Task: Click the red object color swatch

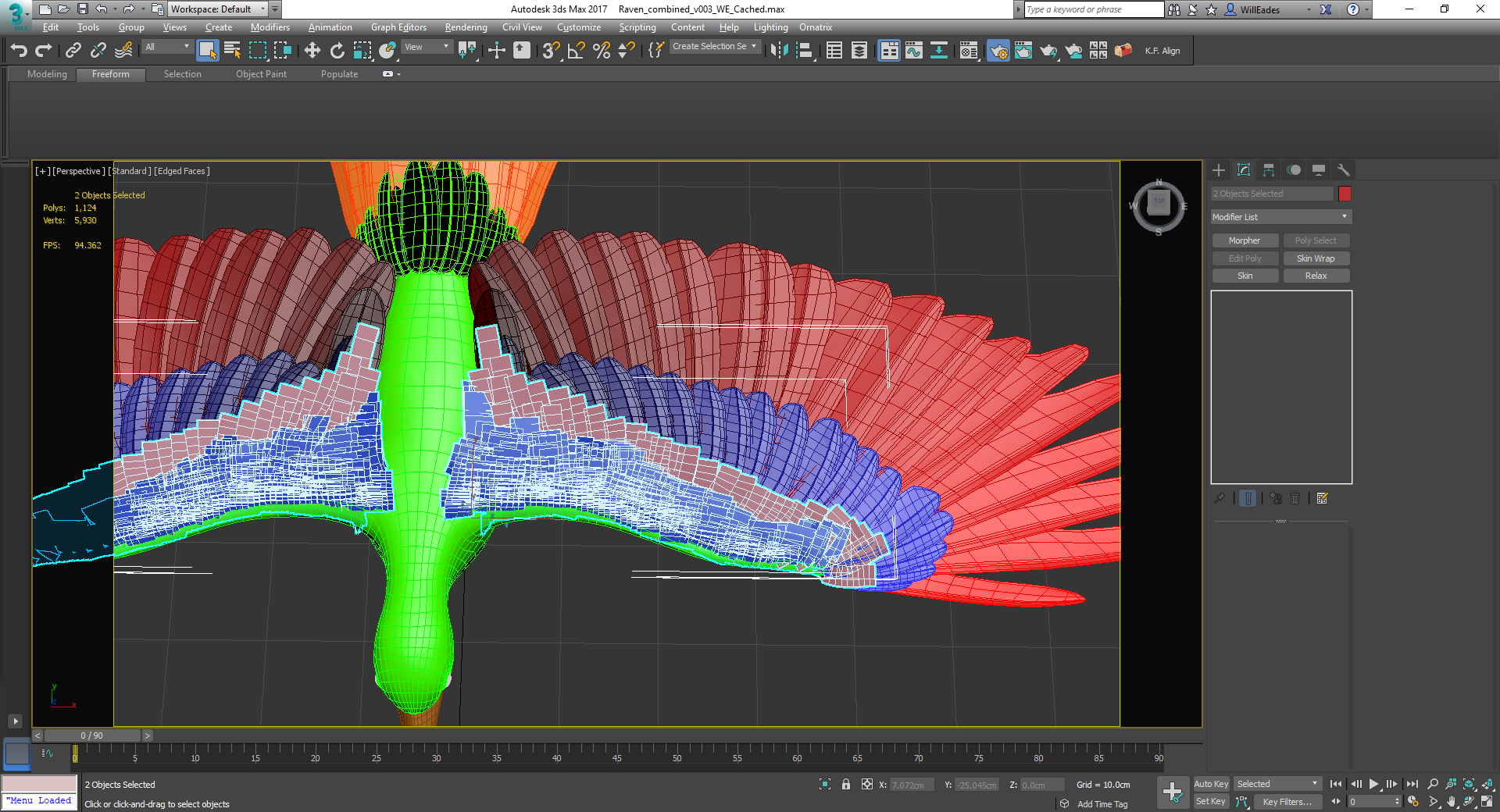Action: coord(1345,194)
